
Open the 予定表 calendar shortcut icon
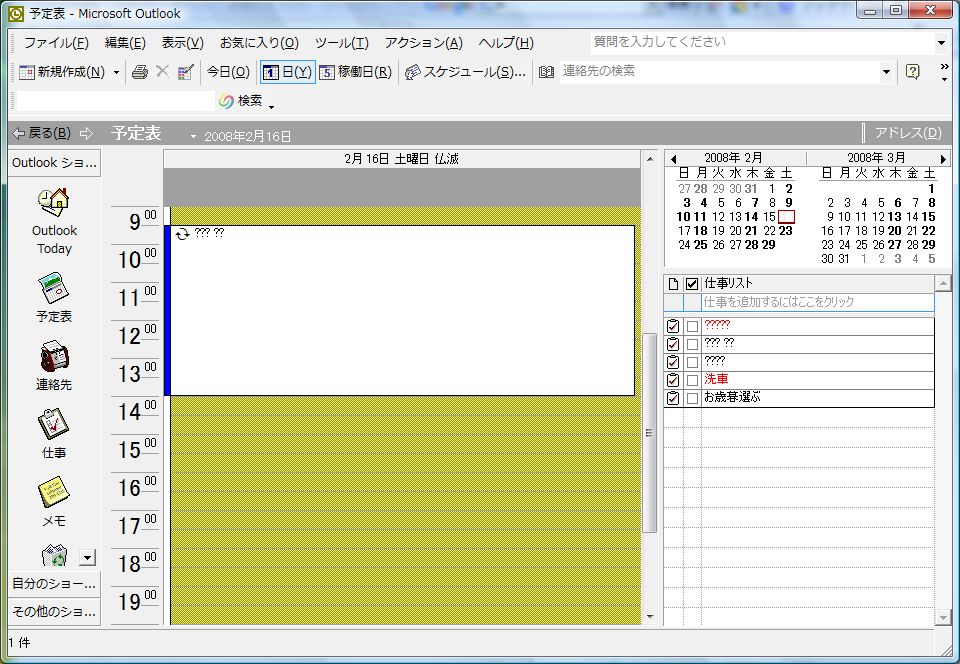click(x=54, y=288)
